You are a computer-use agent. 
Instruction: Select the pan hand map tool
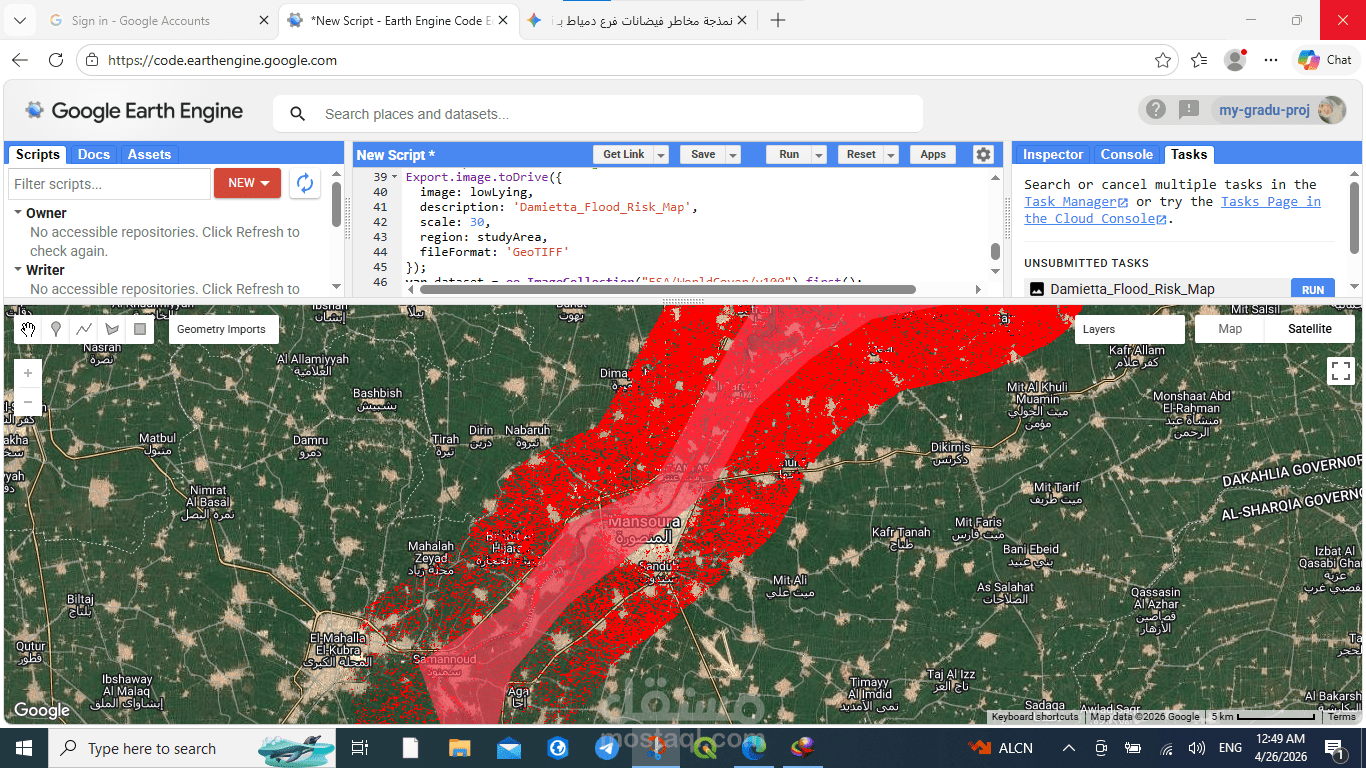(28, 329)
